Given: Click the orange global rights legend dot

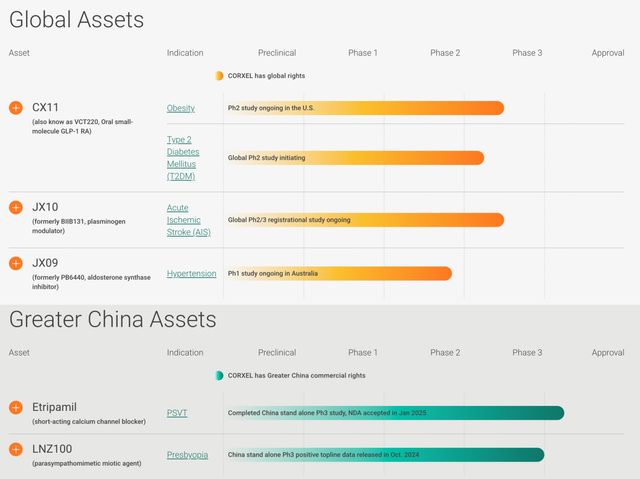Looking at the screenshot, I should [x=219, y=75].
